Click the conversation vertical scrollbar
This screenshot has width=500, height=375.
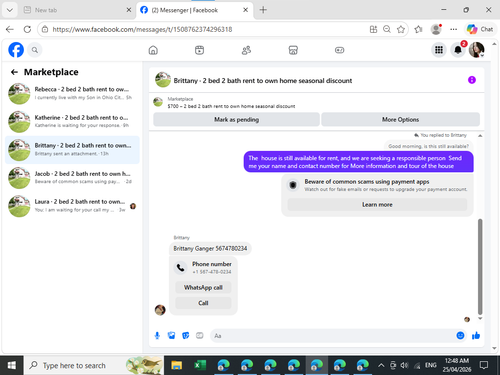click(x=480, y=267)
